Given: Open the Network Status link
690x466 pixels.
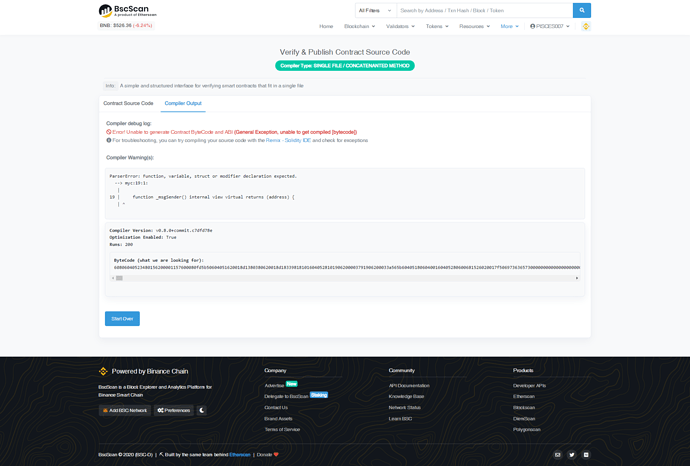Looking at the screenshot, I should [x=404, y=407].
